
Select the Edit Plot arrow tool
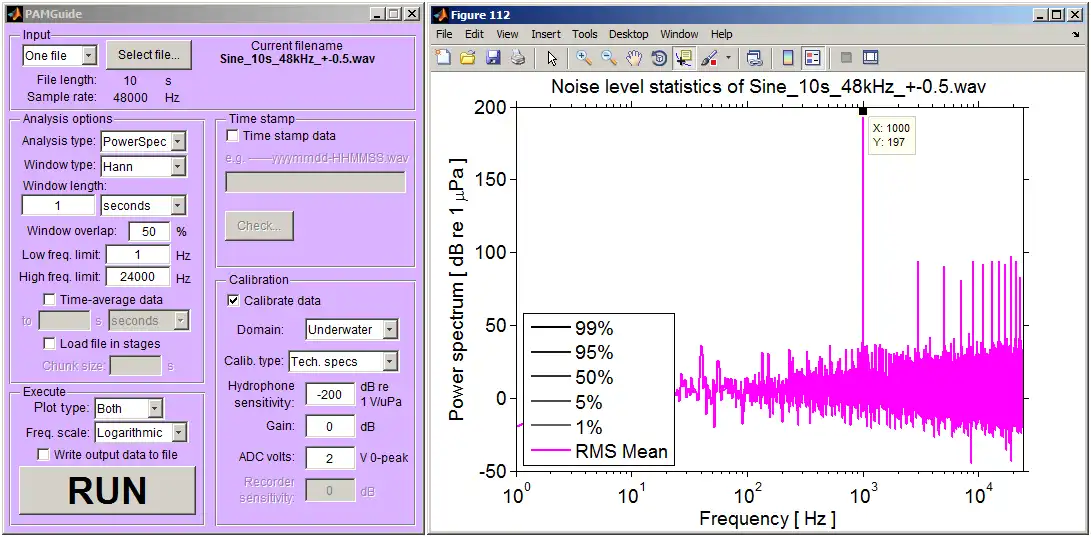coord(552,58)
